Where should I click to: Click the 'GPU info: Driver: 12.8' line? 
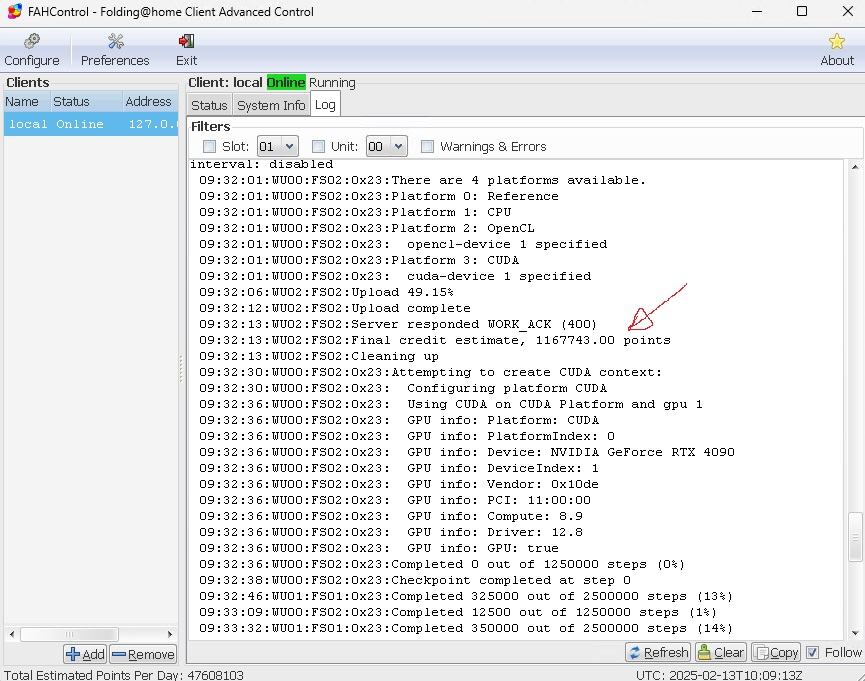[x=391, y=532]
